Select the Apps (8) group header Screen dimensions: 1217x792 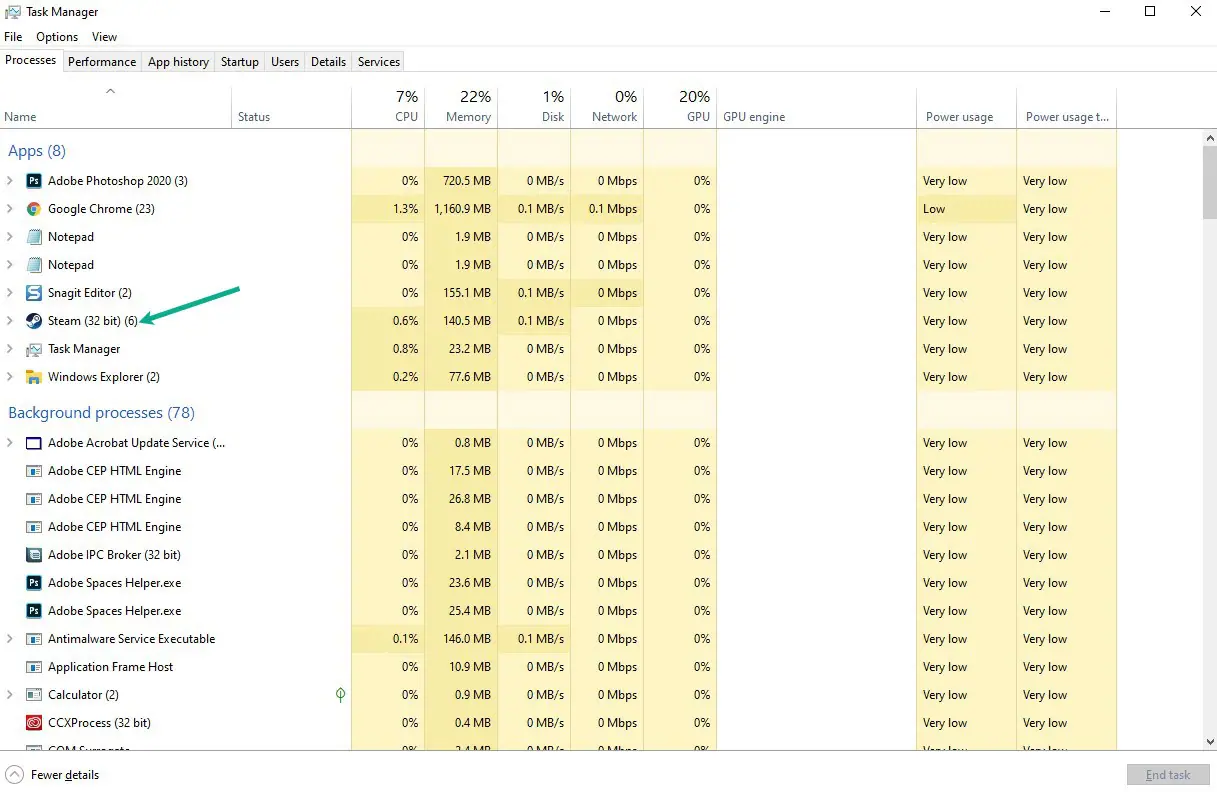point(37,151)
